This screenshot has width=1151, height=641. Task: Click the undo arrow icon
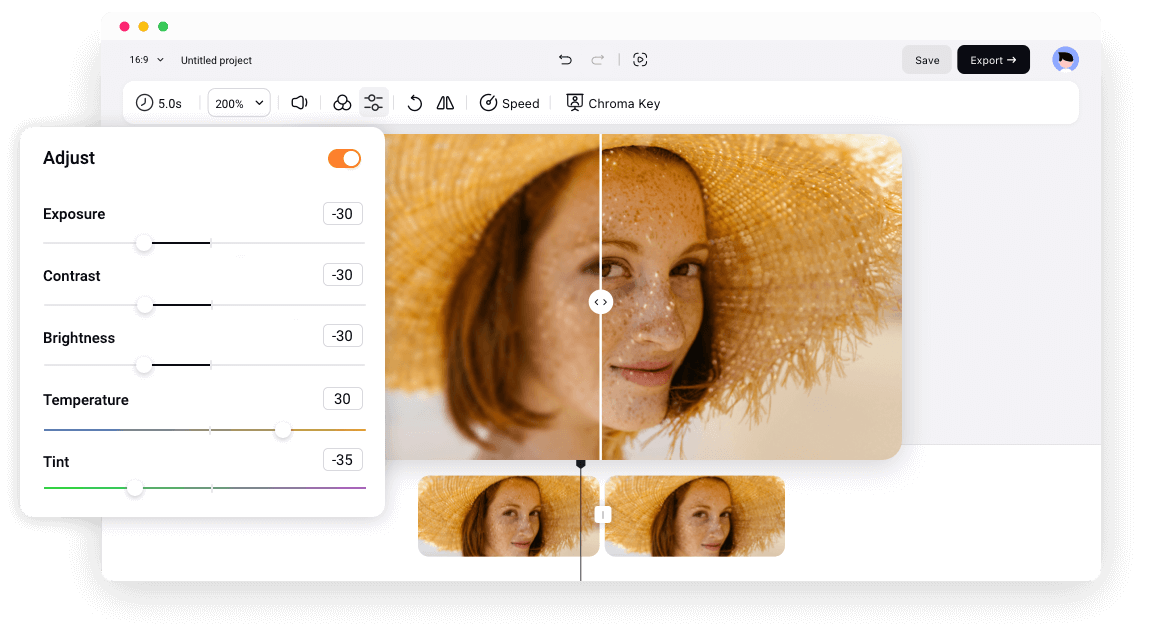point(565,59)
